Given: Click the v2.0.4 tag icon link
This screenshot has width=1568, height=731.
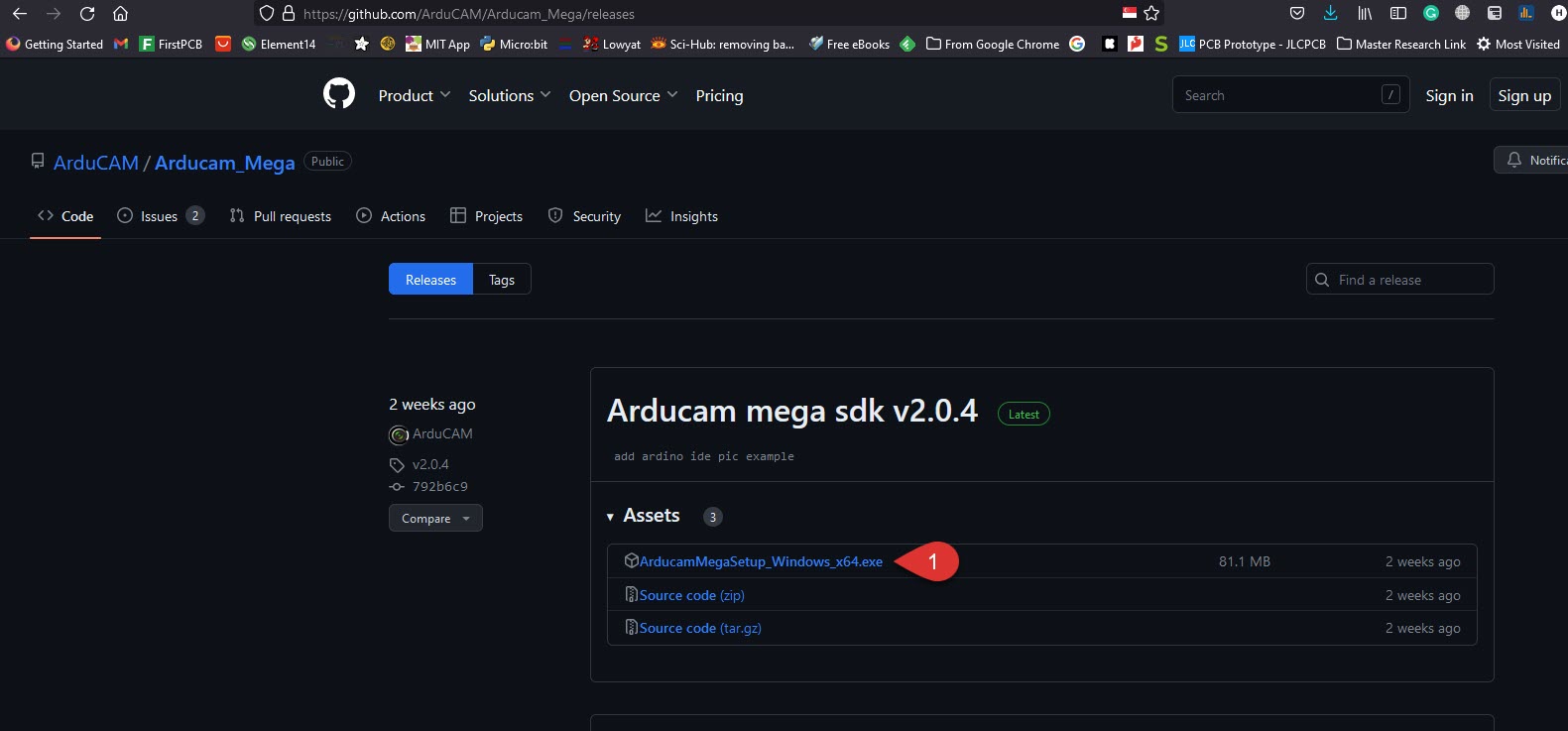Looking at the screenshot, I should (x=429, y=464).
